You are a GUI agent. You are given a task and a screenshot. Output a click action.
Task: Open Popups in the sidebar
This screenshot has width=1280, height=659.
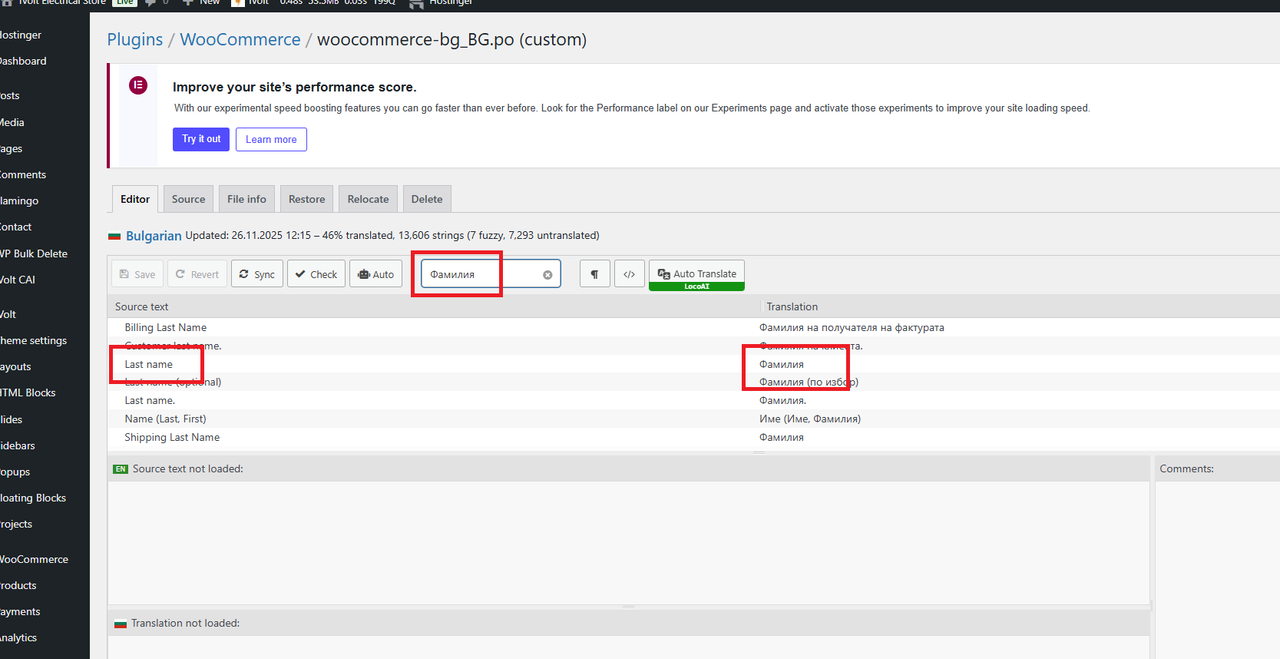16,471
